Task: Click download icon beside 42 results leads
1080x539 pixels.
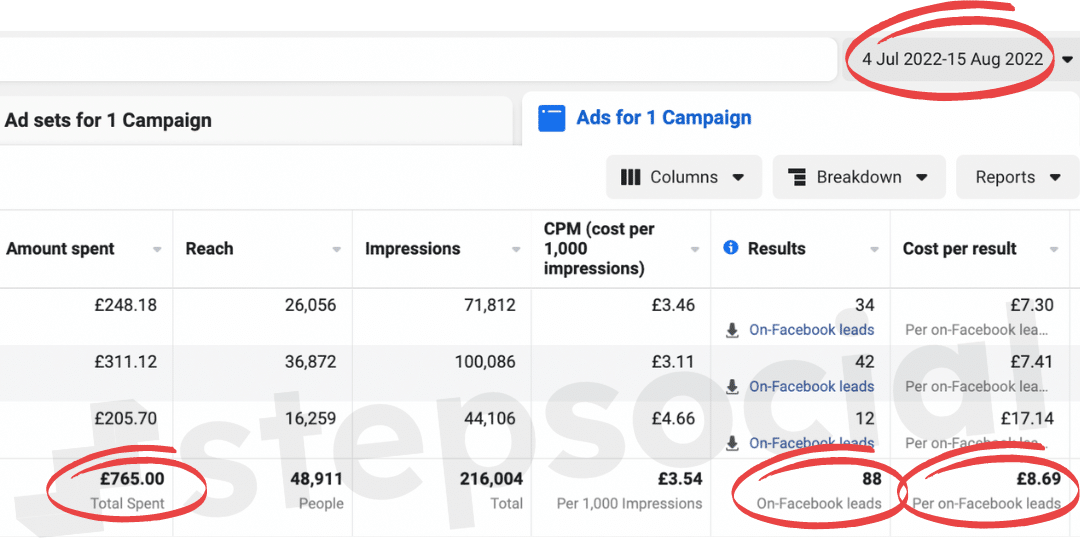Action: (732, 387)
